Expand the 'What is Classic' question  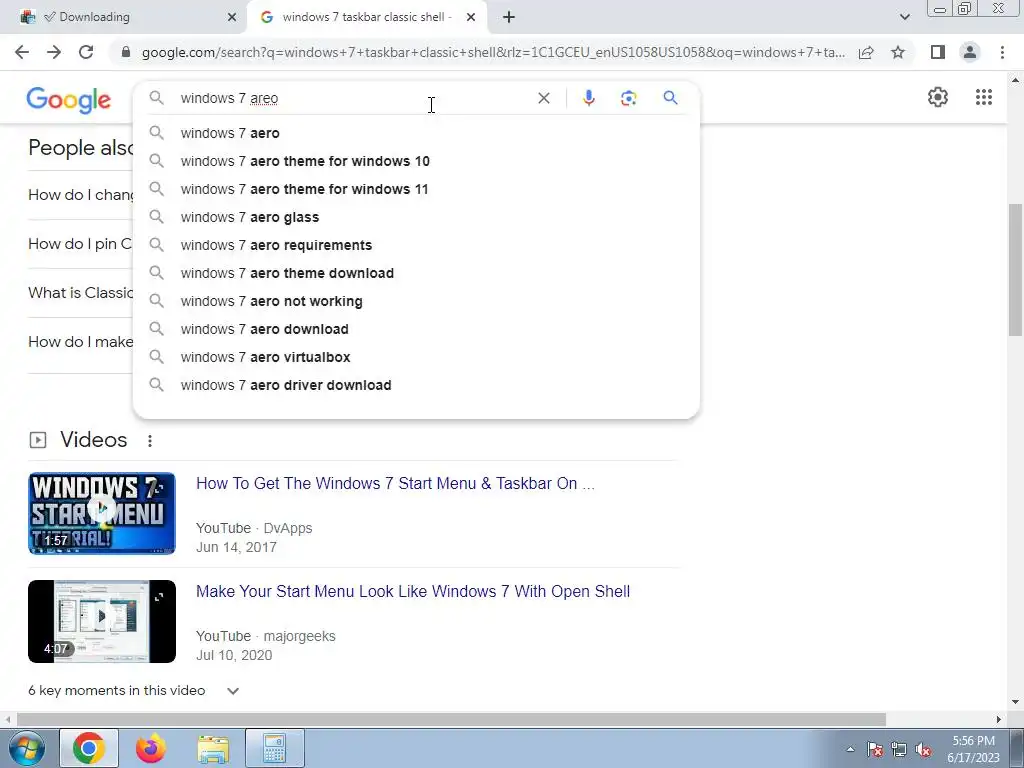[80, 293]
